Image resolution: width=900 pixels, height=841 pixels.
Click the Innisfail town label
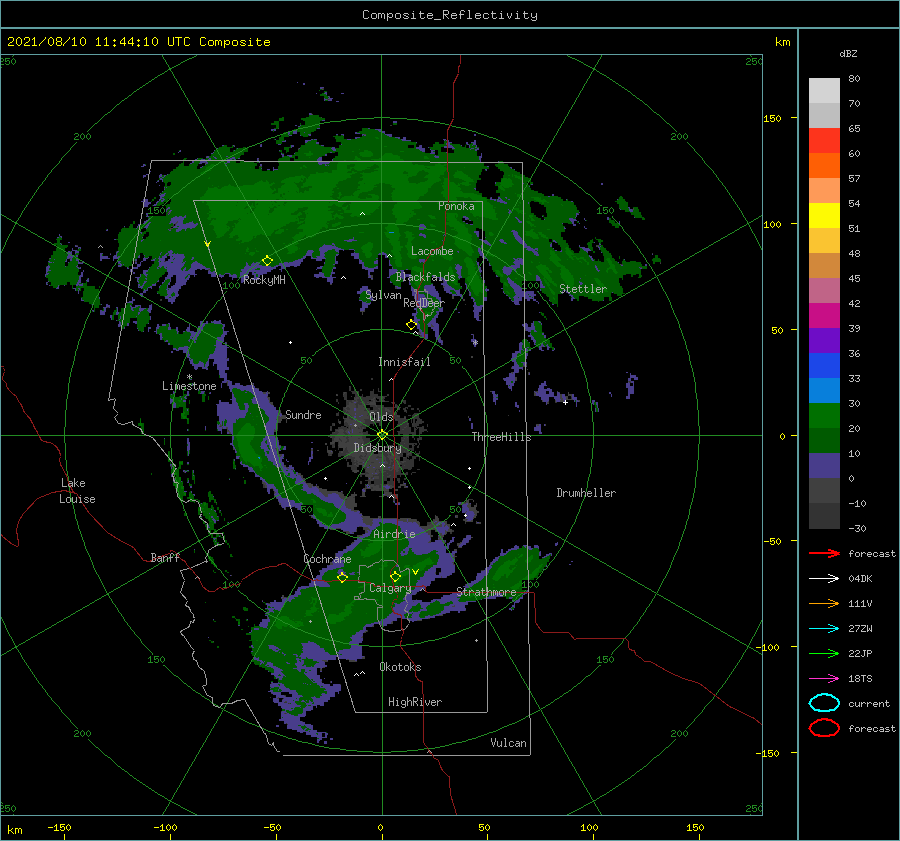pos(404,362)
